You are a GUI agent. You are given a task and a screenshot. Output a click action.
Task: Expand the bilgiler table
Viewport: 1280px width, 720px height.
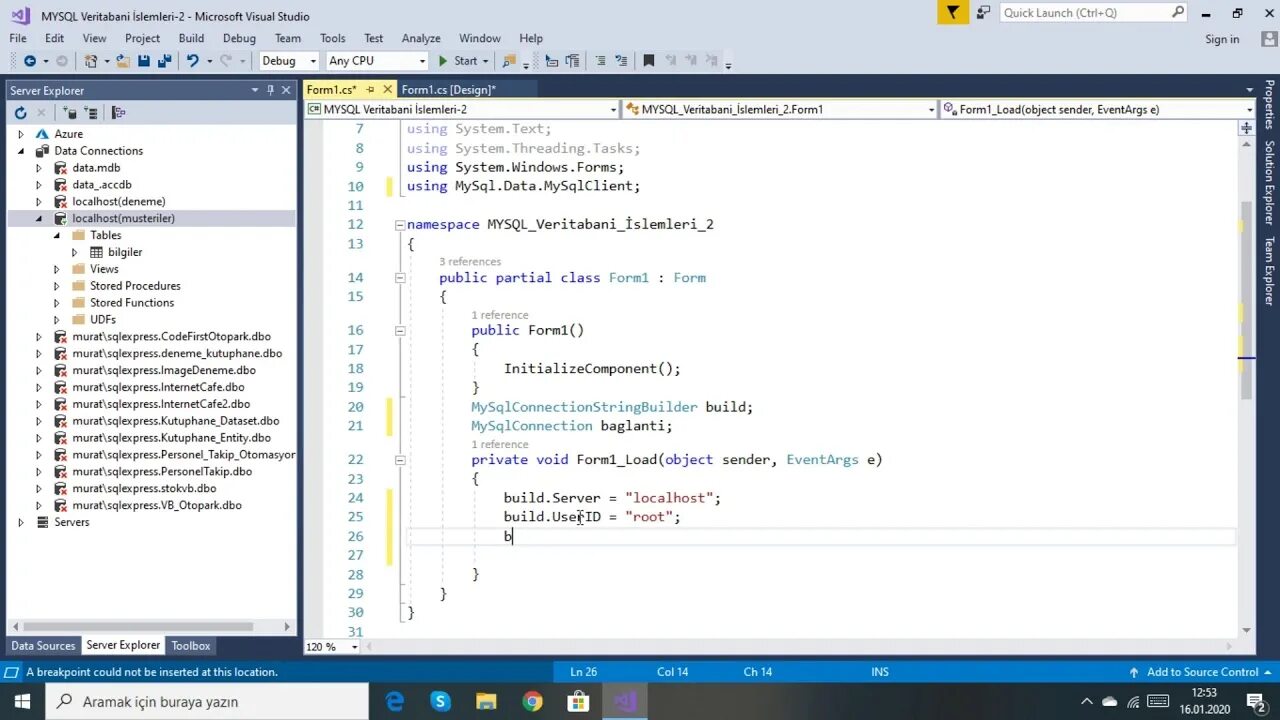pyautogui.click(x=74, y=252)
